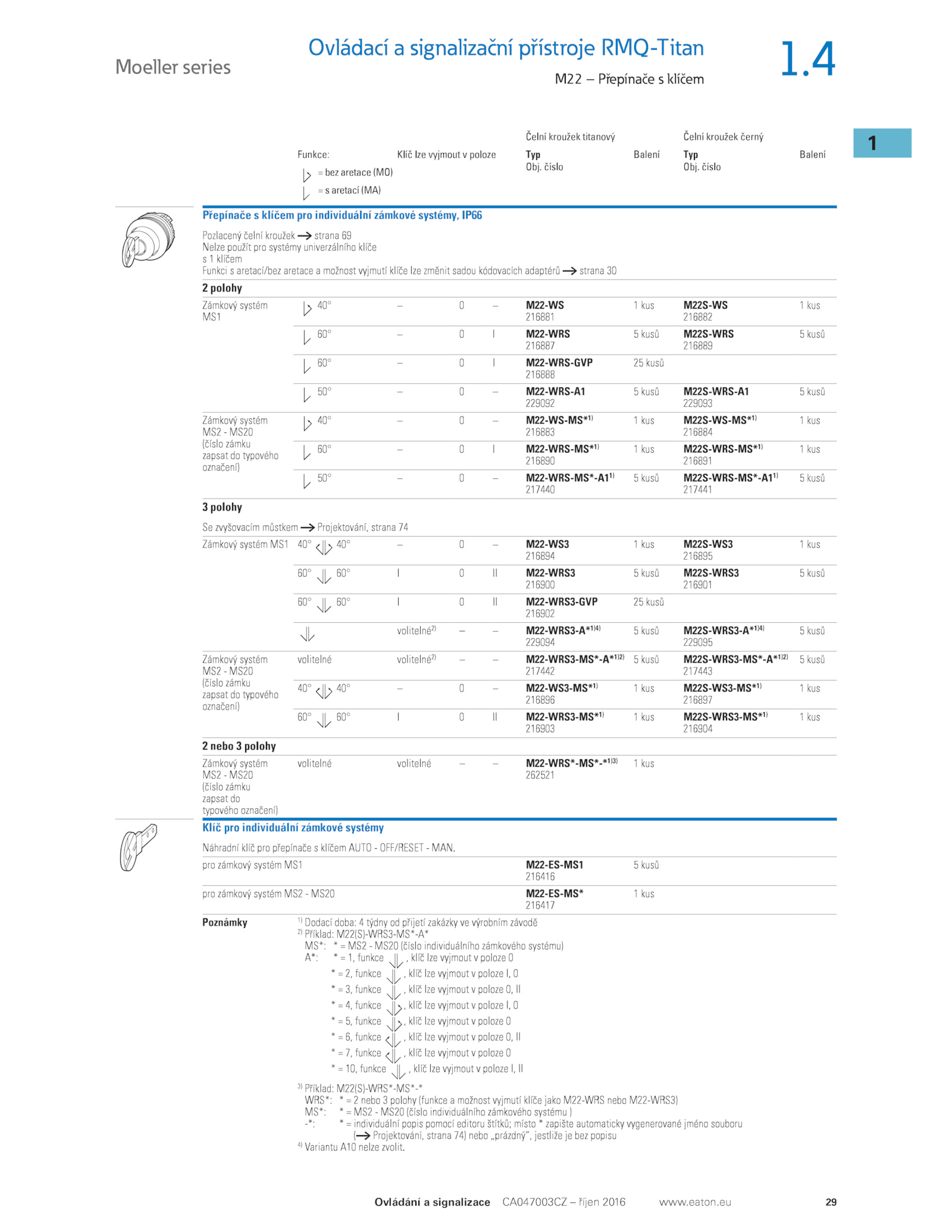Click the three-position symbol in M22-WS3 row
952x1232 pixels.
[324, 547]
